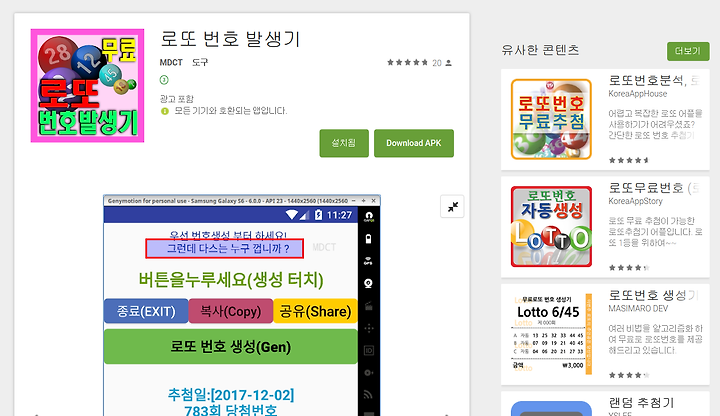Click the MASIMARO DEV developer name

(638, 309)
